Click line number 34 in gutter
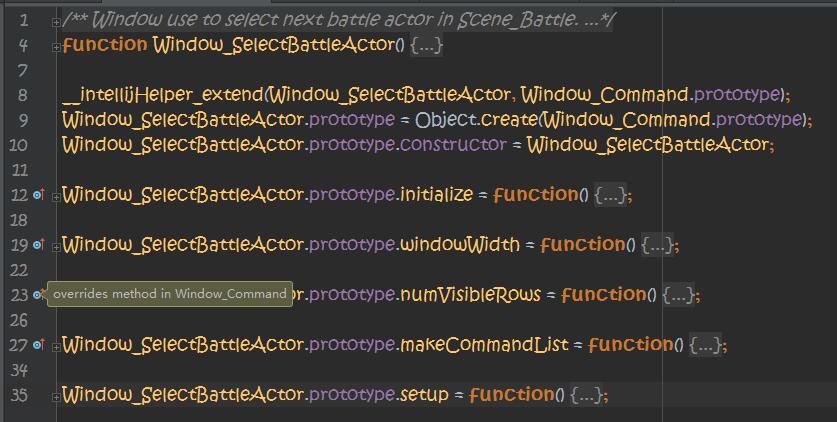Screen dimensions: 837x422 [x=19, y=370]
